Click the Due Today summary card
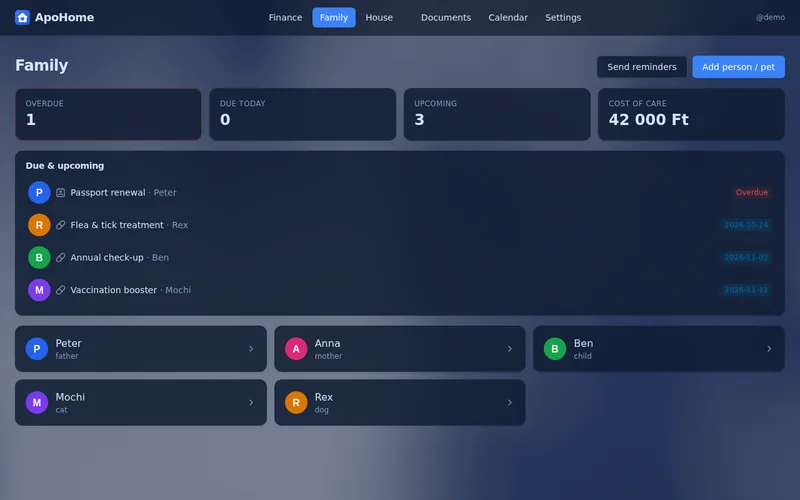Image resolution: width=800 pixels, height=500 pixels. point(303,114)
